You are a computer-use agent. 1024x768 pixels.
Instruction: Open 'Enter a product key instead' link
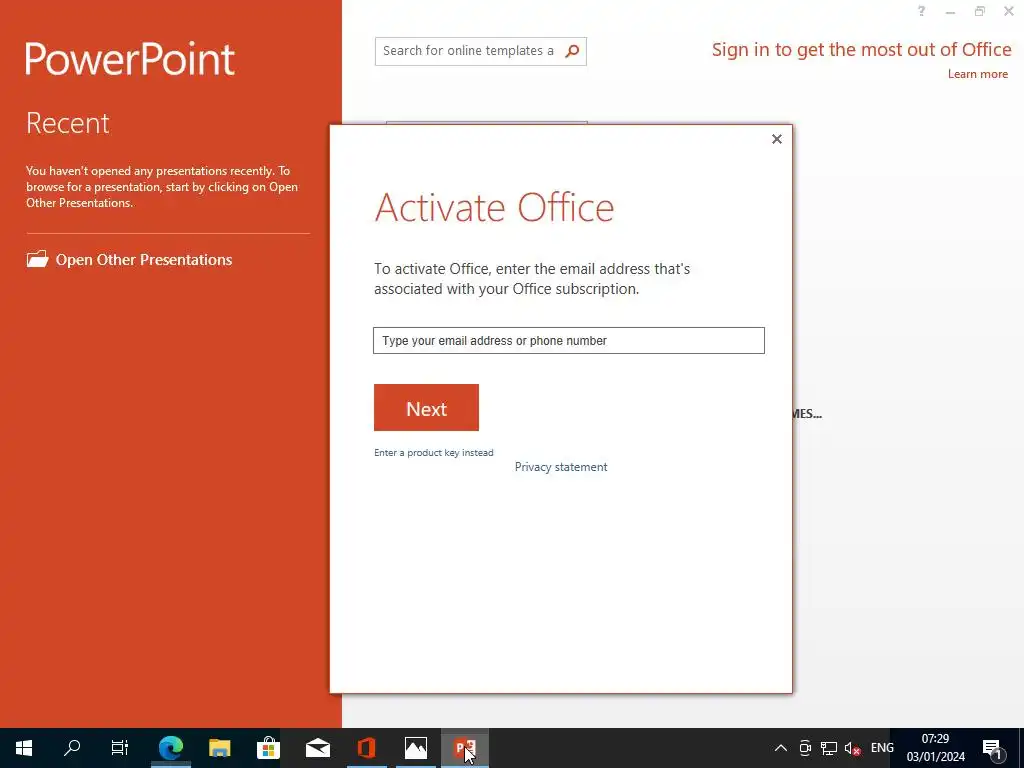(434, 453)
